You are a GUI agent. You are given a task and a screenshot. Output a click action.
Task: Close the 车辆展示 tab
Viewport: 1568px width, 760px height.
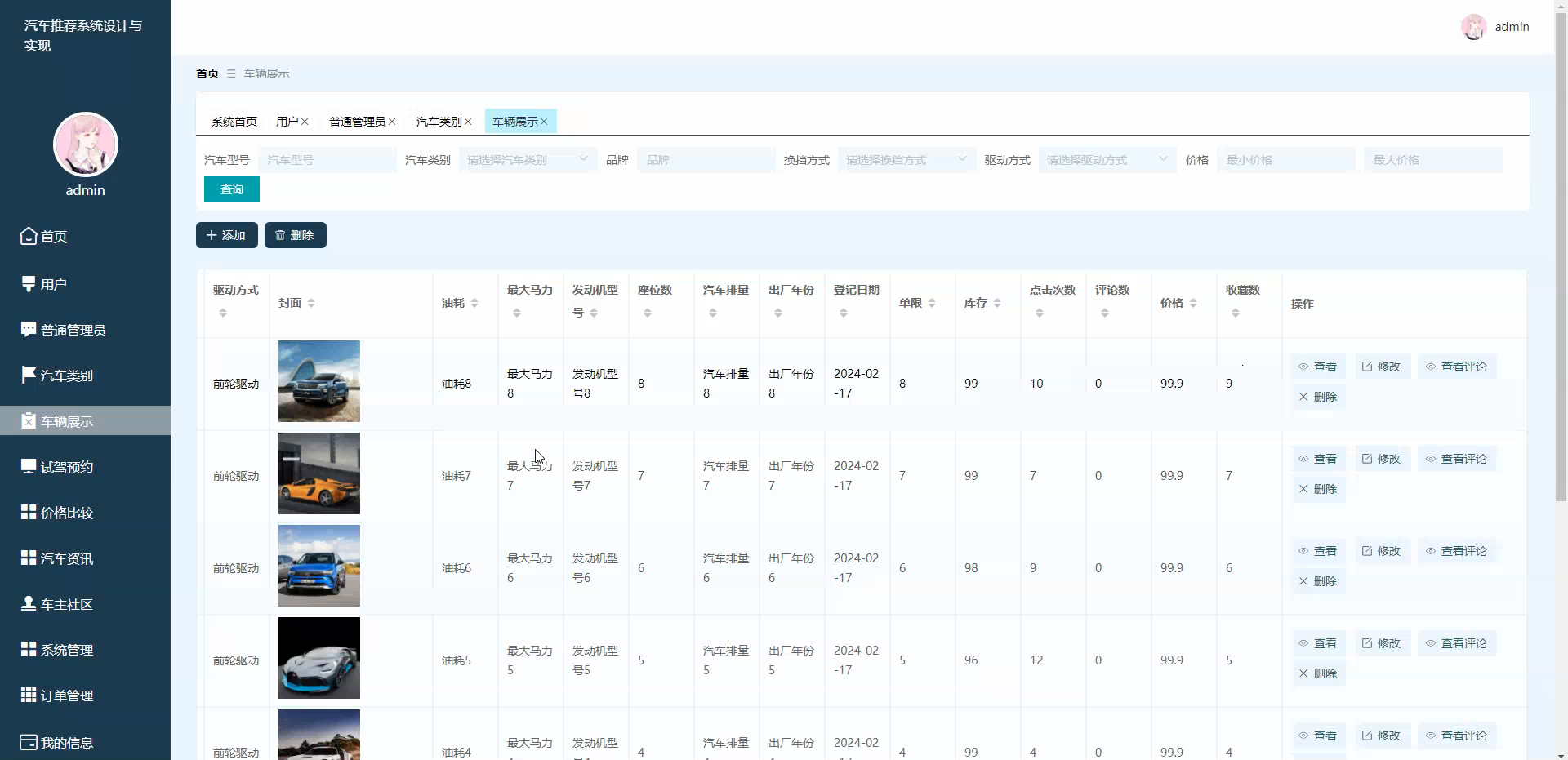544,122
